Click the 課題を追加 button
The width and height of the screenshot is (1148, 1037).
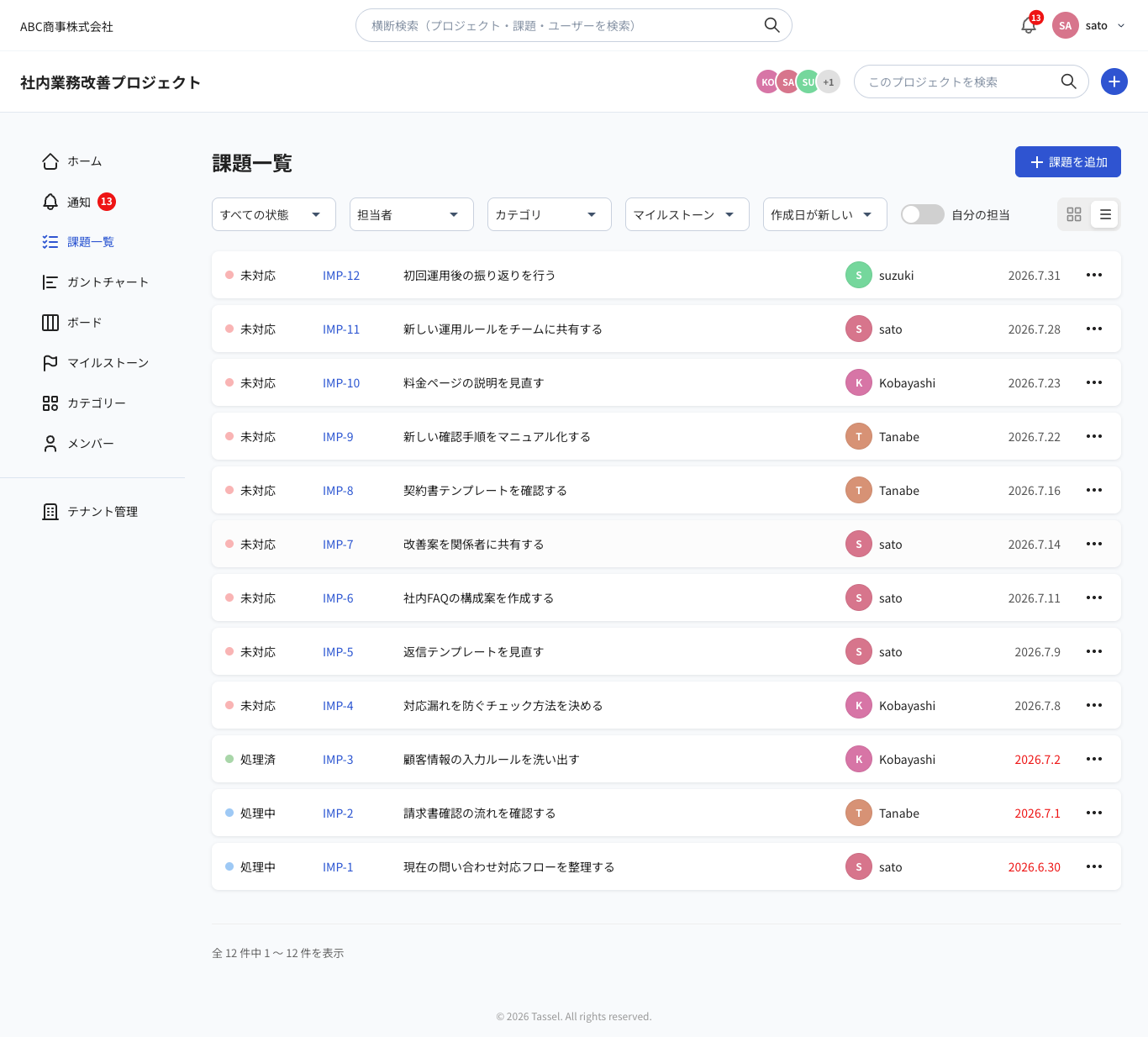click(x=1068, y=162)
